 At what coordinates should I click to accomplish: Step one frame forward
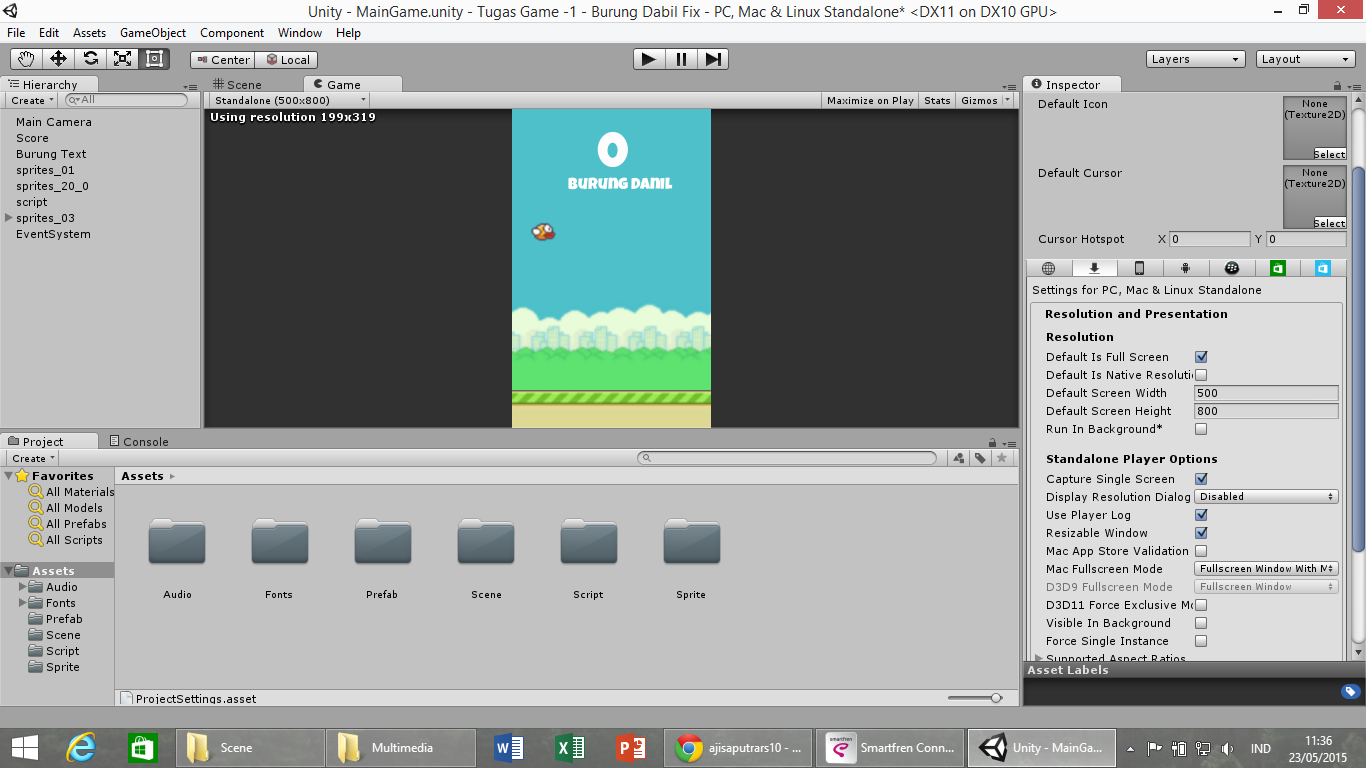[712, 59]
